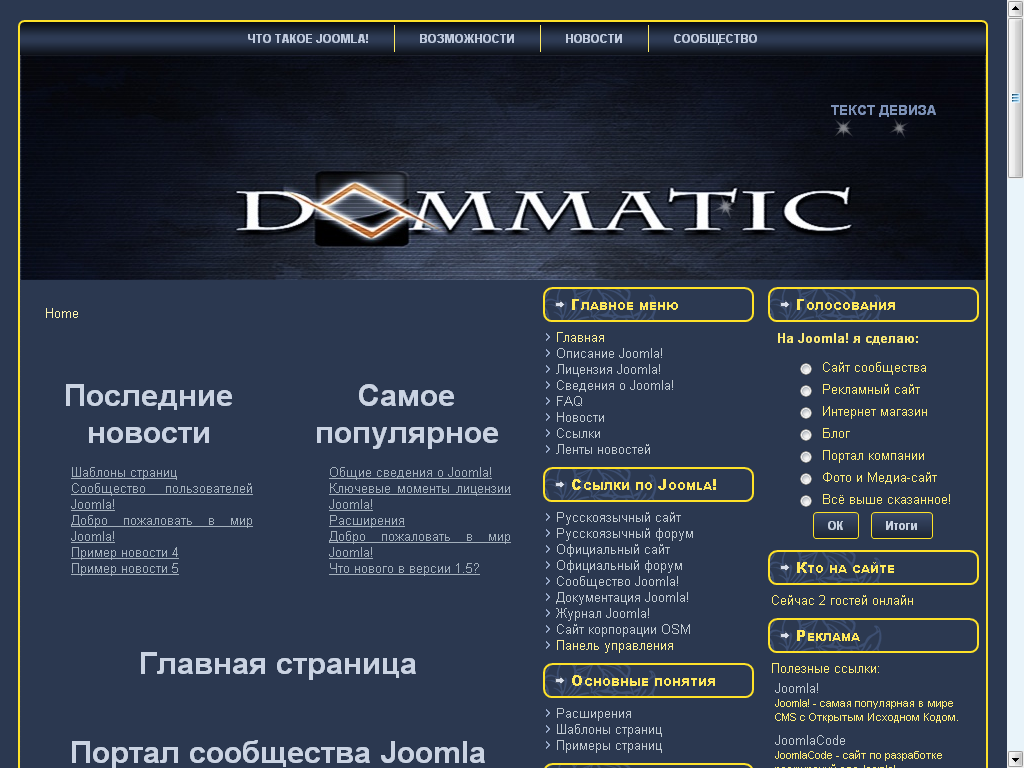Click the Итоги poll results button

point(901,525)
